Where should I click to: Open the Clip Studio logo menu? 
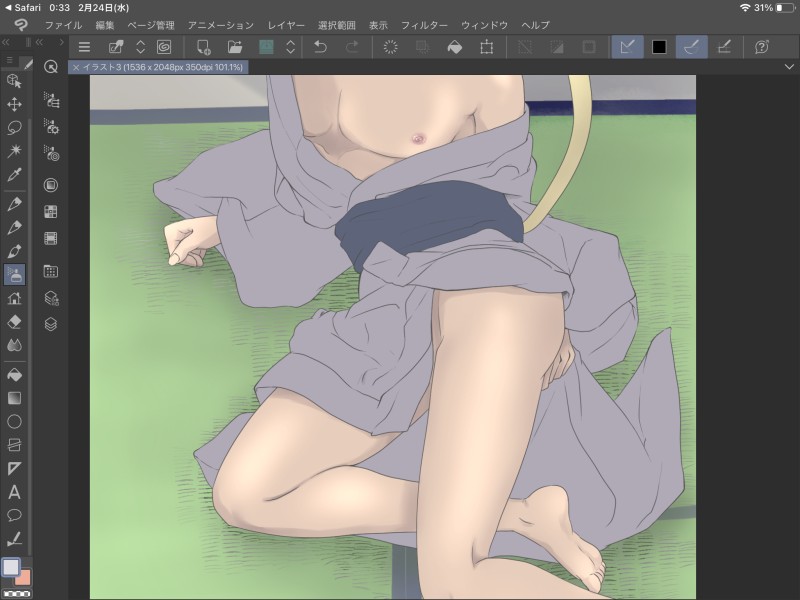click(x=21, y=24)
